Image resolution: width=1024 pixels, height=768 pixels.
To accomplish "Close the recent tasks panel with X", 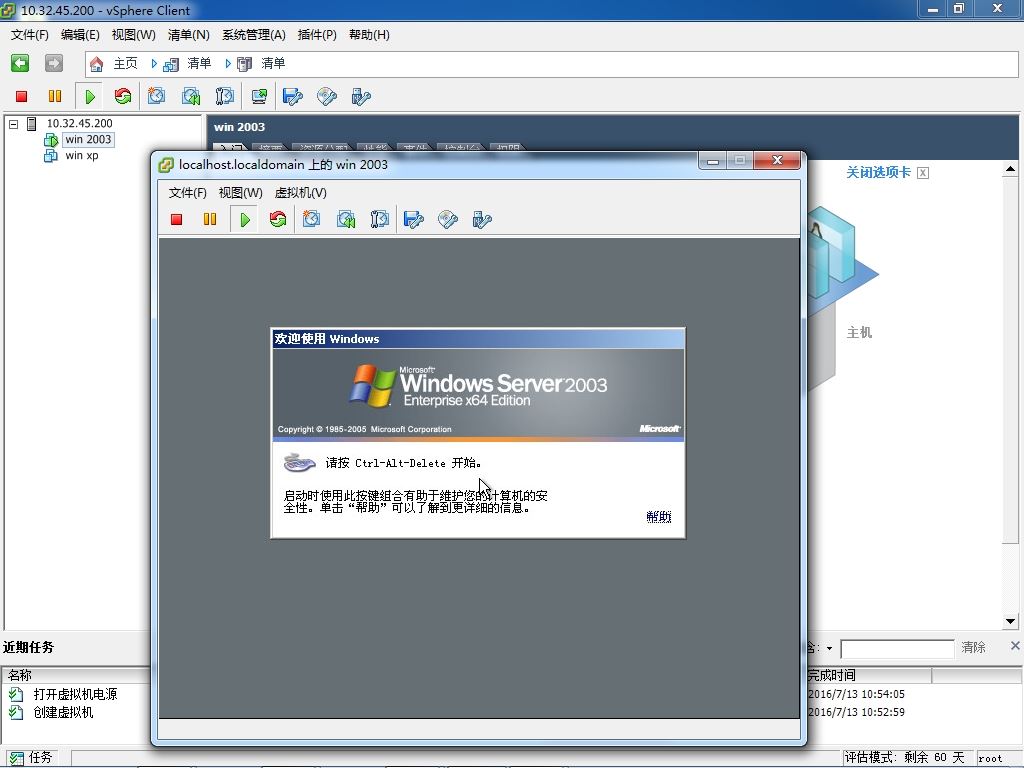I will tap(1015, 646).
